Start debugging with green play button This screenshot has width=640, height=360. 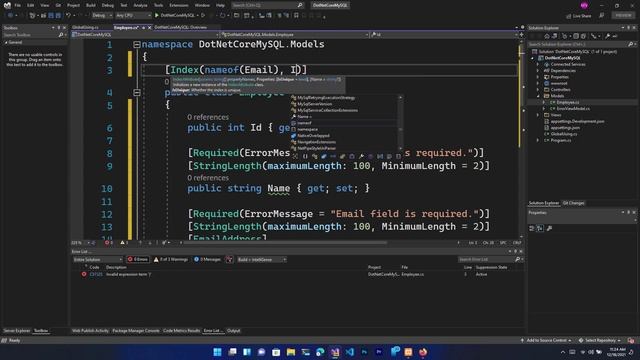(157, 16)
